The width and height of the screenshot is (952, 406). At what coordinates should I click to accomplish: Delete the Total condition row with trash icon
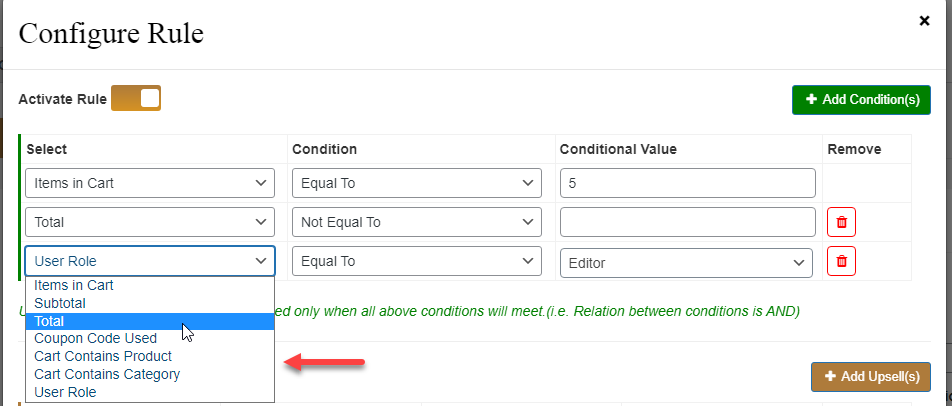point(841,222)
